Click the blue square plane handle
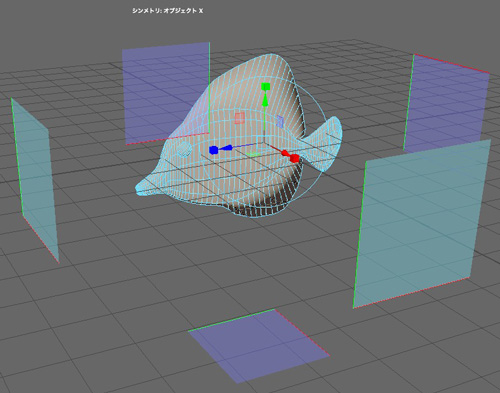500x393 pixels. [280, 121]
